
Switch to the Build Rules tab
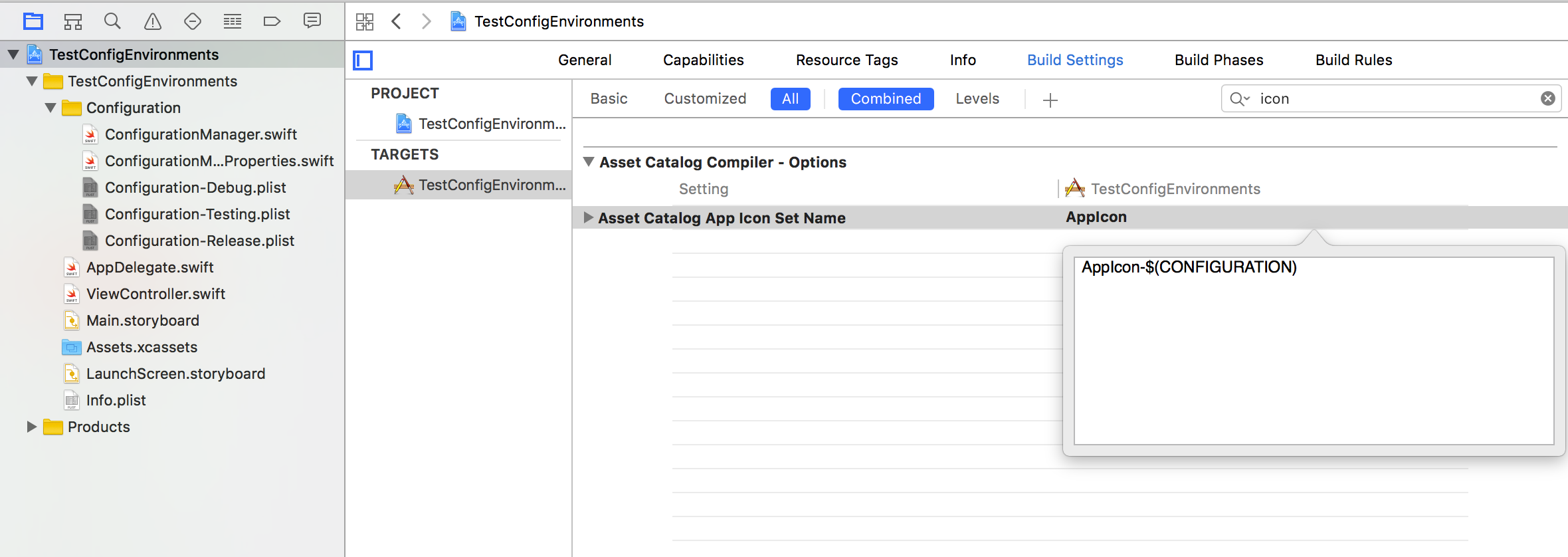1354,60
